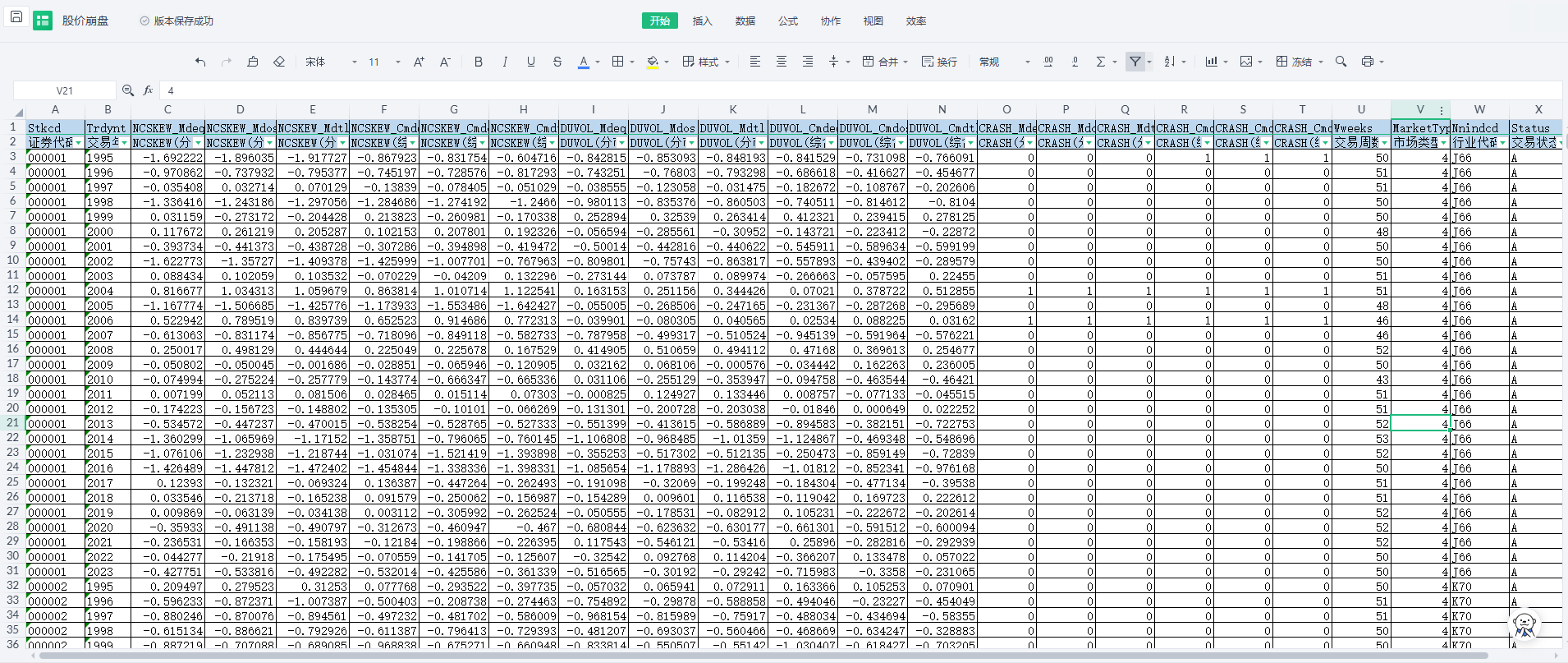Apply the blue font color swatch
This screenshot has width=1568, height=663.
click(584, 62)
